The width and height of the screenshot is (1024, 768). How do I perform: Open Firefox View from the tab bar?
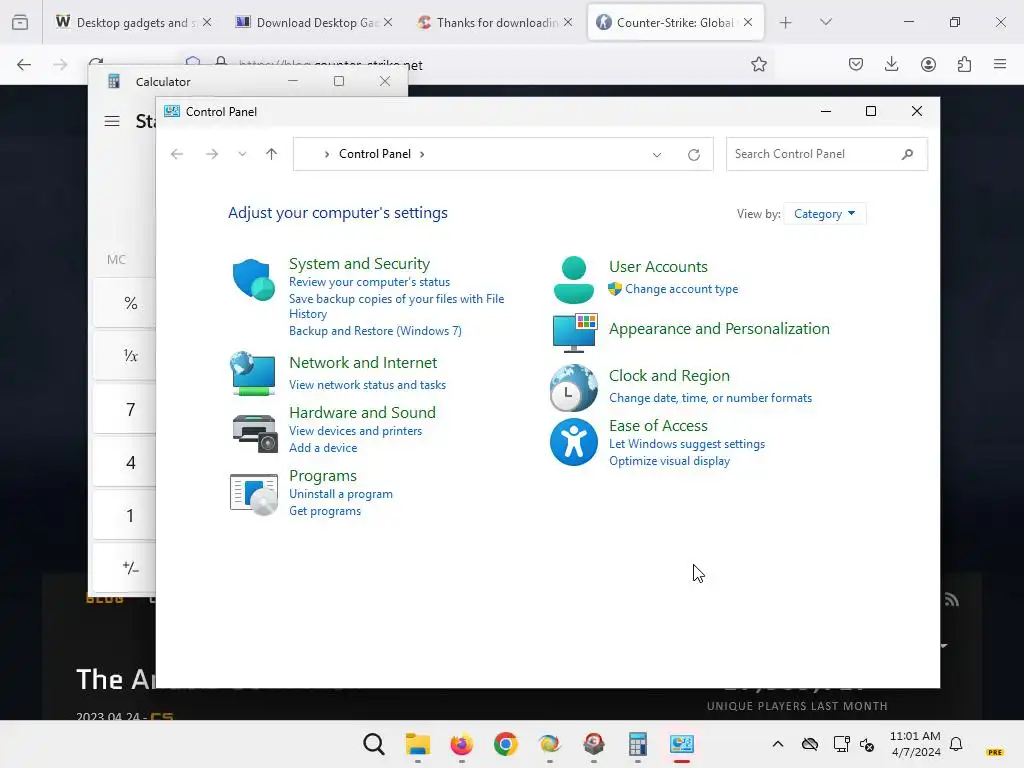20,22
